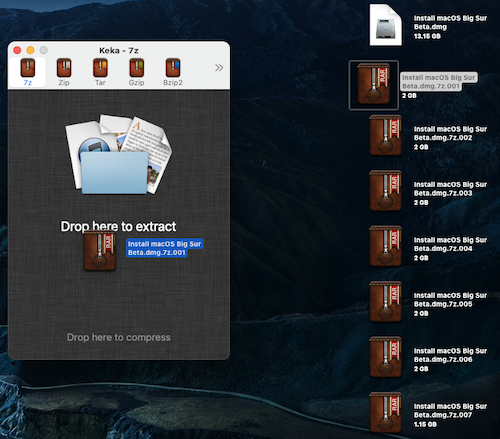Click the dragged archive icon inside Keka window
Image resolution: width=500 pixels, height=439 pixels.
pyautogui.click(x=99, y=251)
